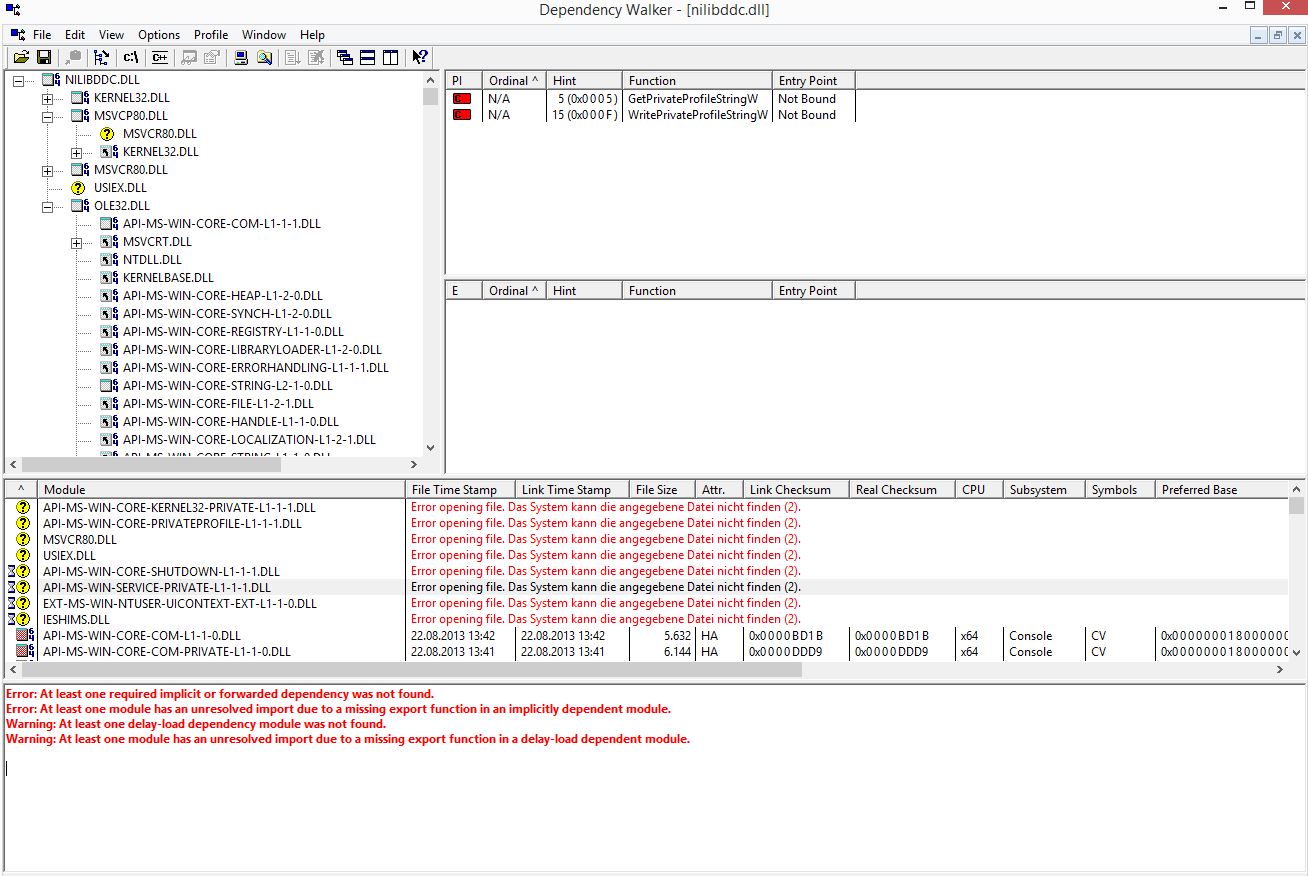Viewport: 1308px width, 876px height.
Task: Toggle Auto Expand tree button
Action: coord(101,58)
